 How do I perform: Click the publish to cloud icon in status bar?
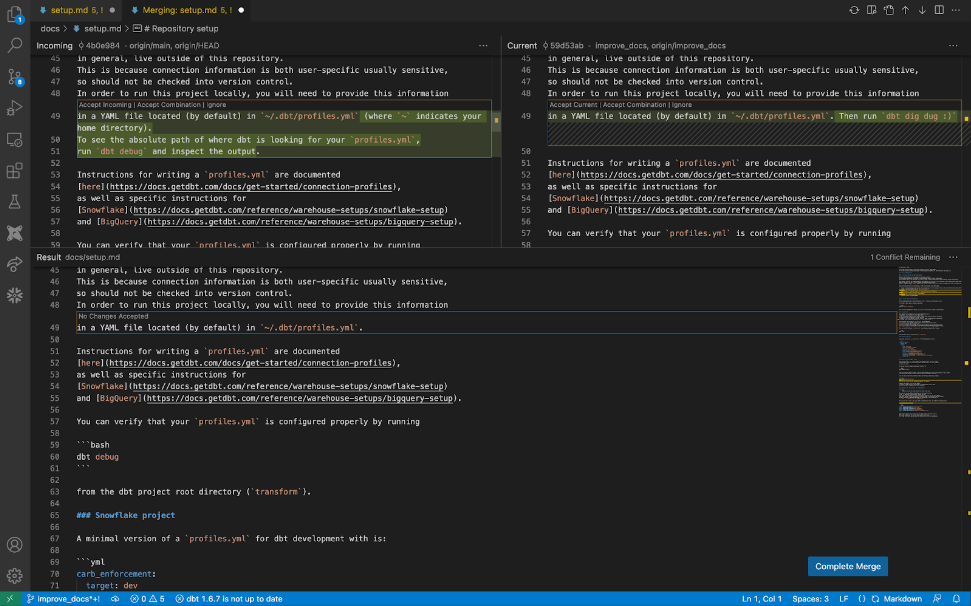pos(115,599)
